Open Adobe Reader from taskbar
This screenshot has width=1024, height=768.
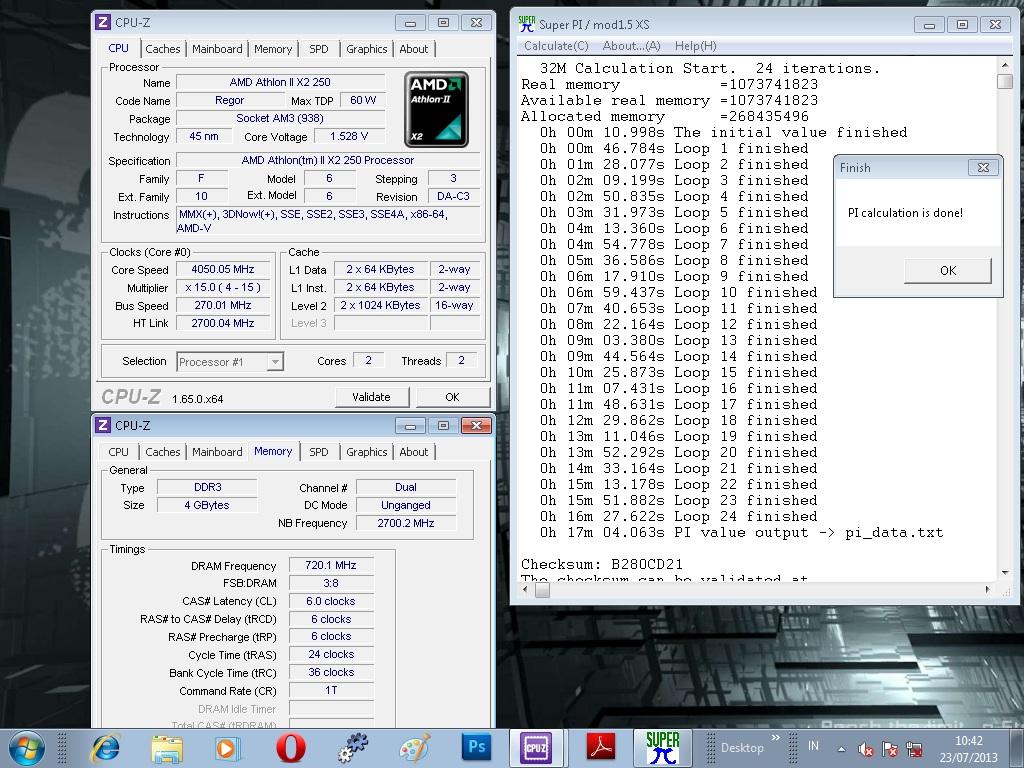click(600, 748)
